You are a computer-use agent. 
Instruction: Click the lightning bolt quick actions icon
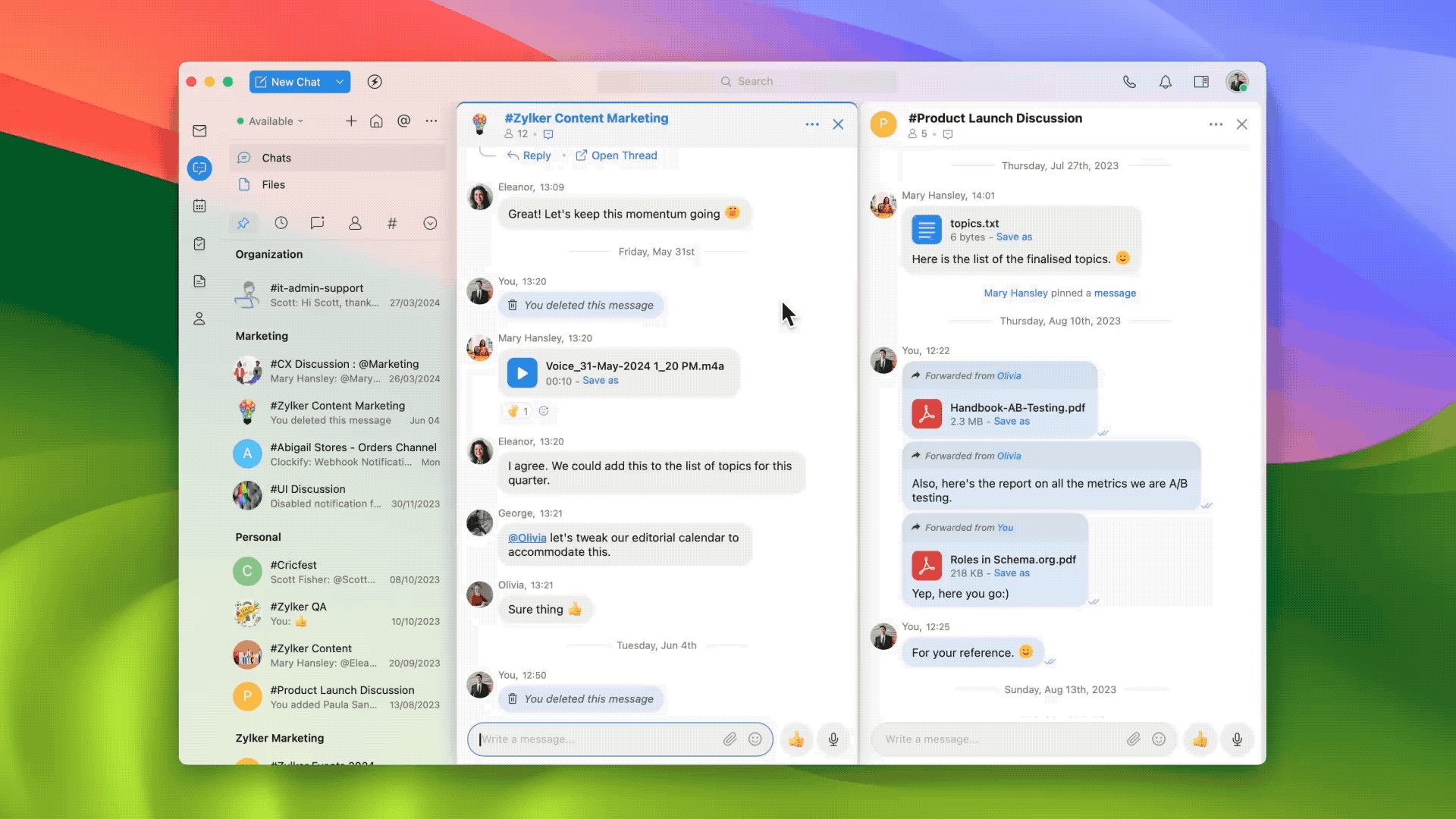point(375,82)
